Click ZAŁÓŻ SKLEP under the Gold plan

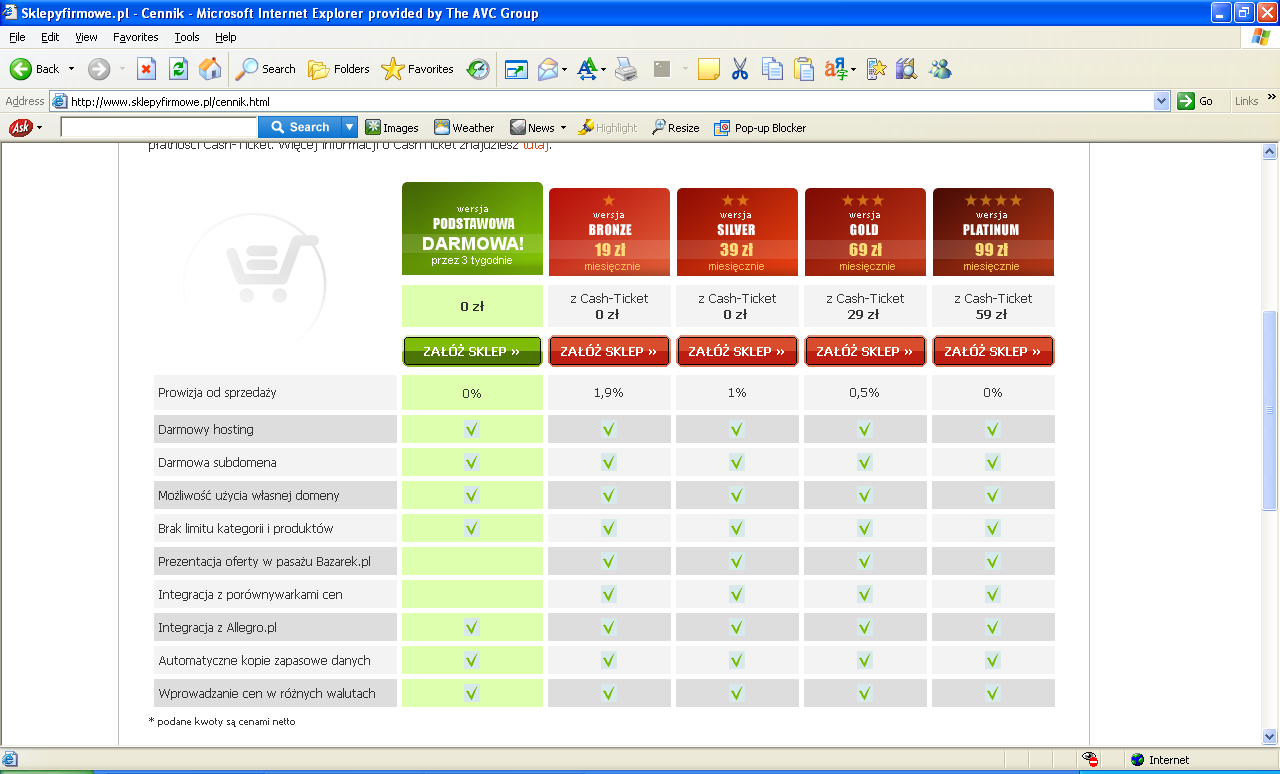(x=865, y=351)
